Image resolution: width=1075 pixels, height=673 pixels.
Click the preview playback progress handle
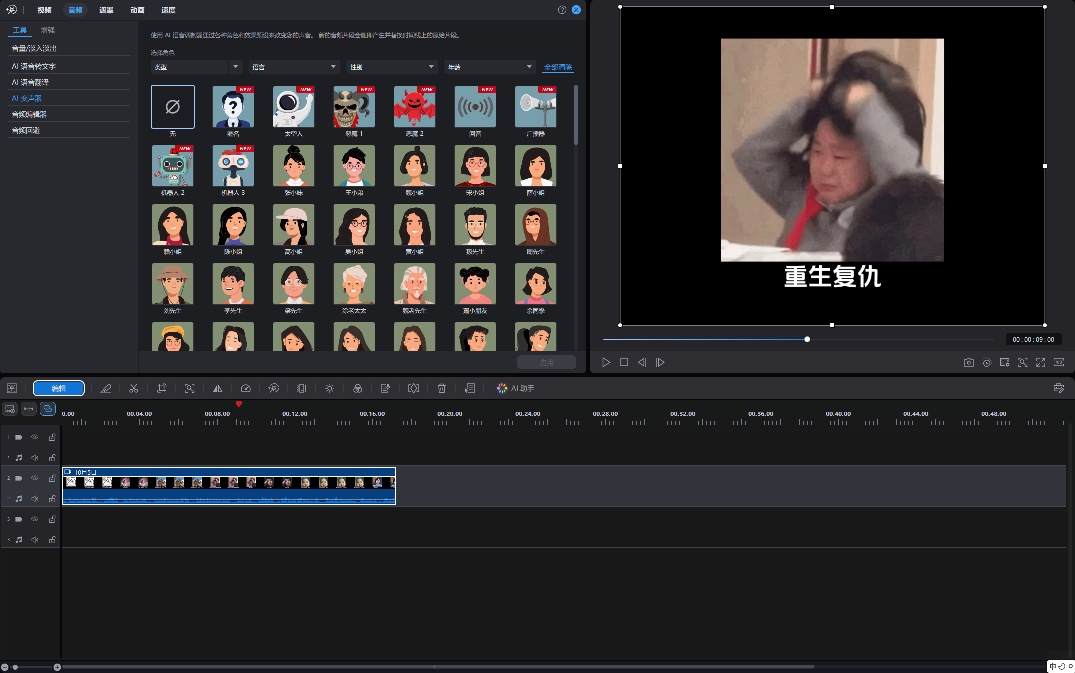pos(807,339)
